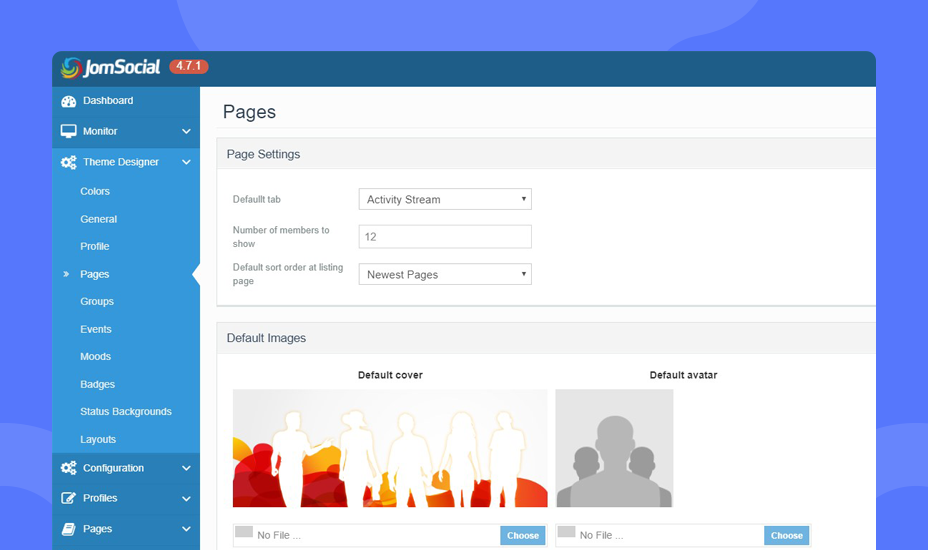Click the Default cover image thumbnail

coord(390,448)
